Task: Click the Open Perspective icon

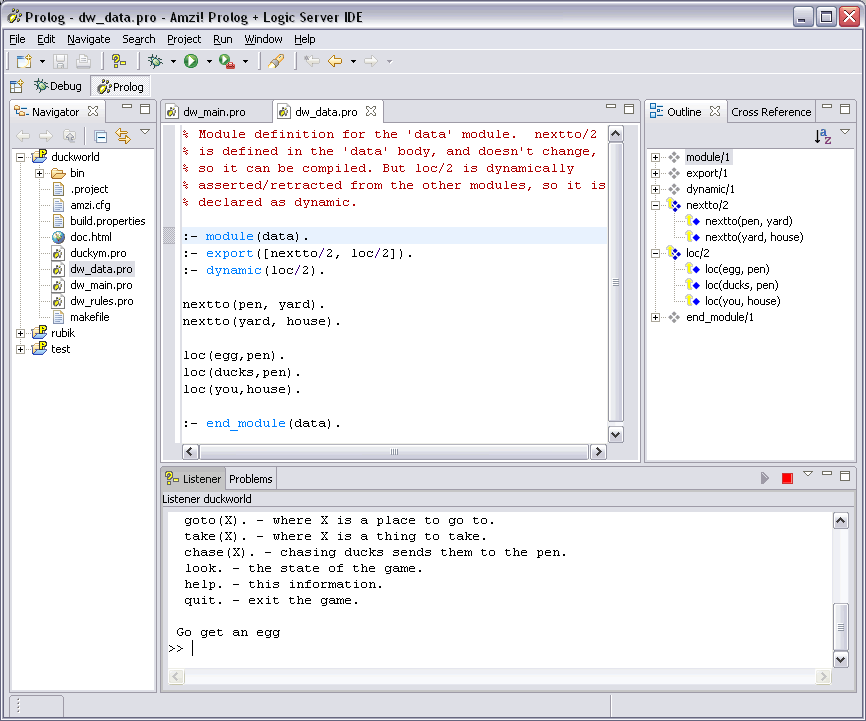Action: 16,87
